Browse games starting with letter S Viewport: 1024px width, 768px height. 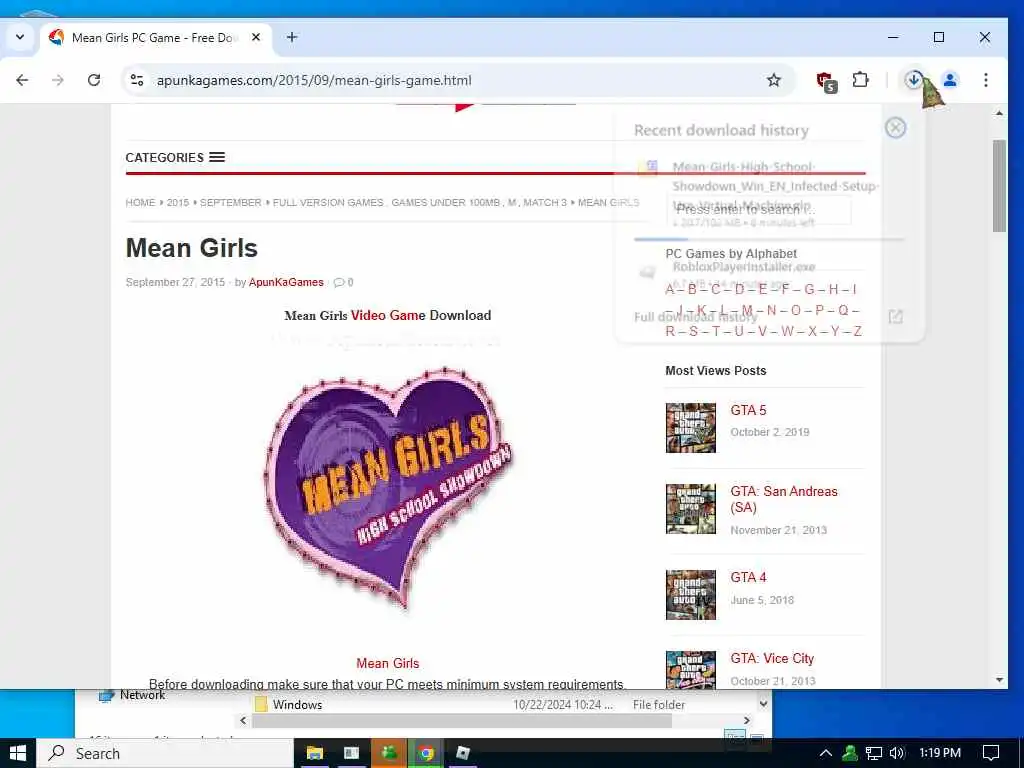pyautogui.click(x=693, y=331)
